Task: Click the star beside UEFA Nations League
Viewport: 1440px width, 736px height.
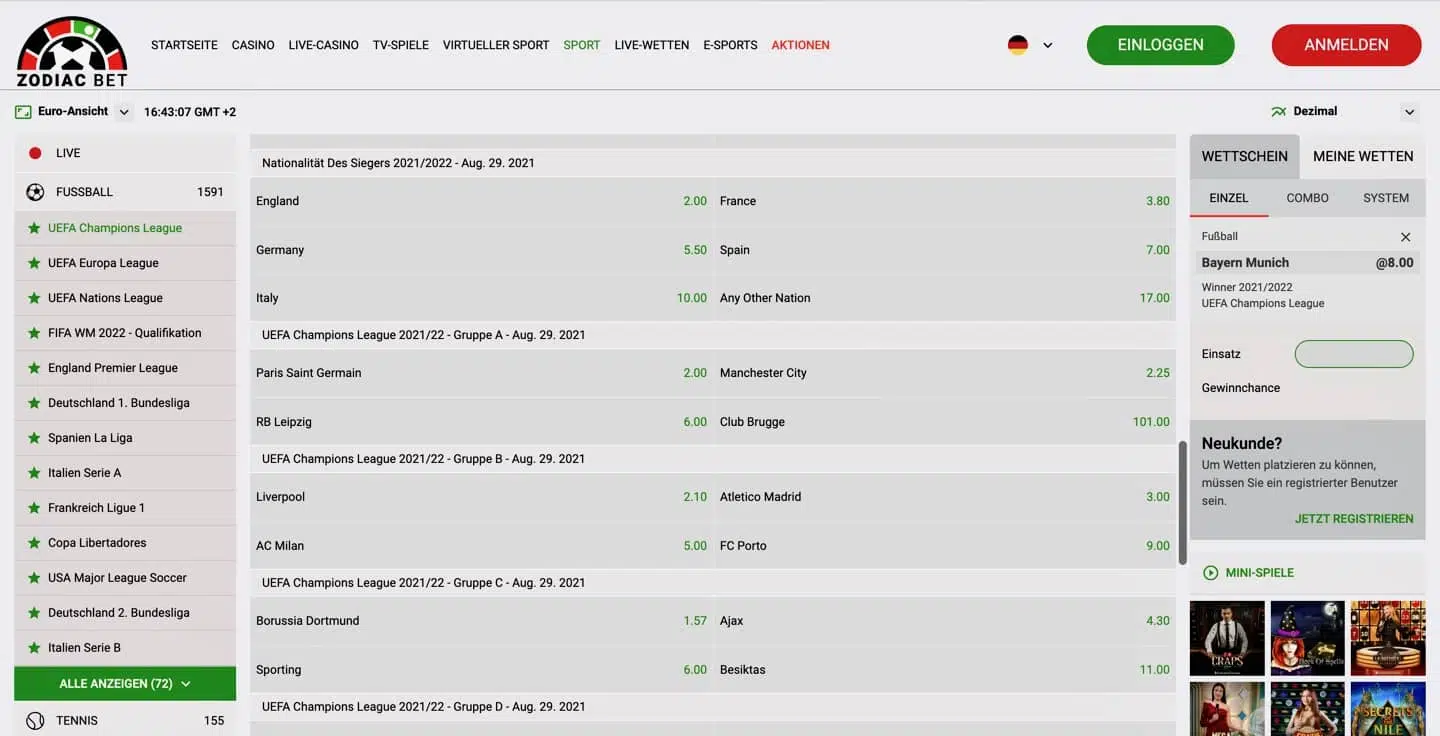Action: coord(35,298)
